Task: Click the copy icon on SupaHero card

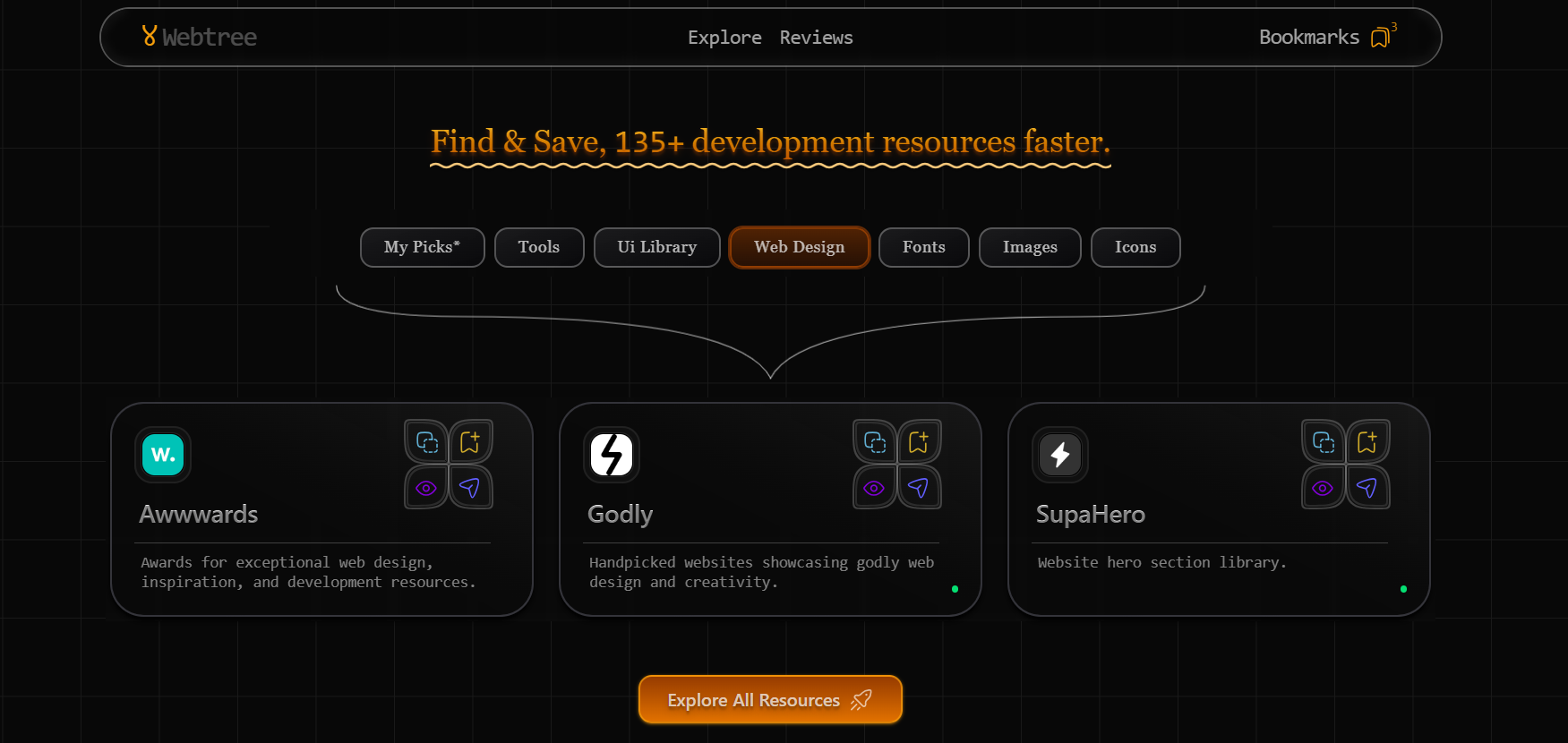Action: coord(1324,441)
